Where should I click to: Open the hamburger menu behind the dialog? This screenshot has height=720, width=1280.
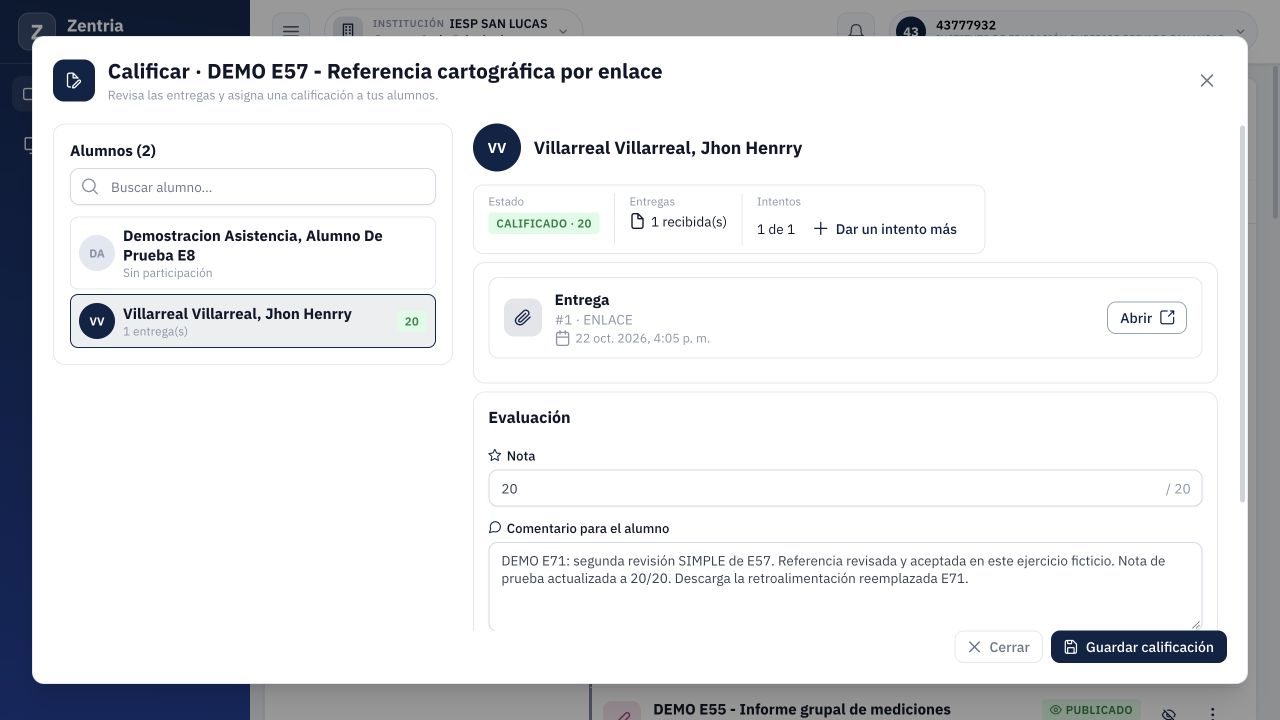pyautogui.click(x=291, y=31)
